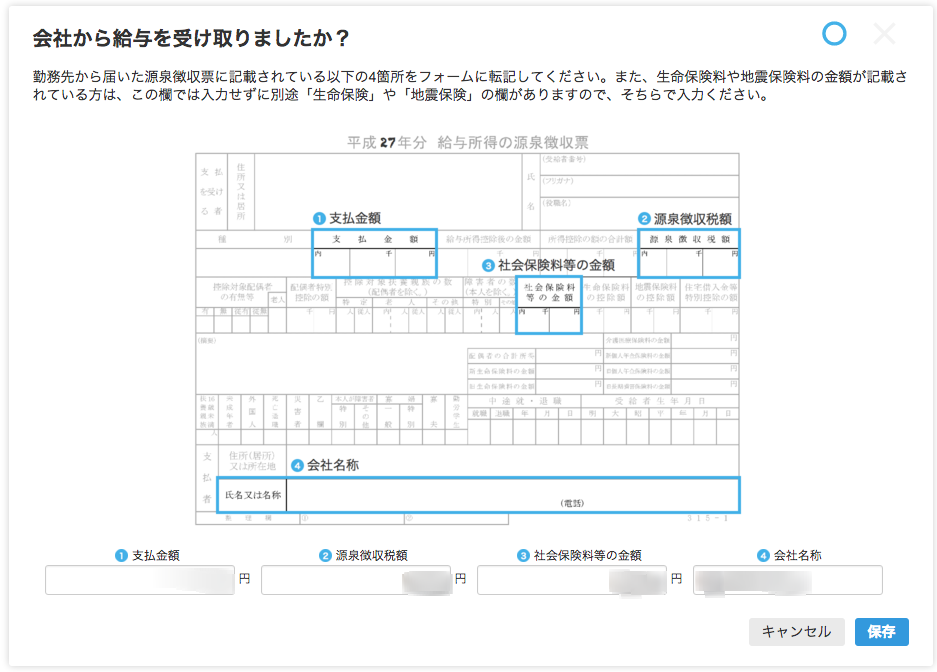This screenshot has width=937, height=672.
Task: Click the blue circle icon beside the close button
Action: pyautogui.click(x=834, y=34)
